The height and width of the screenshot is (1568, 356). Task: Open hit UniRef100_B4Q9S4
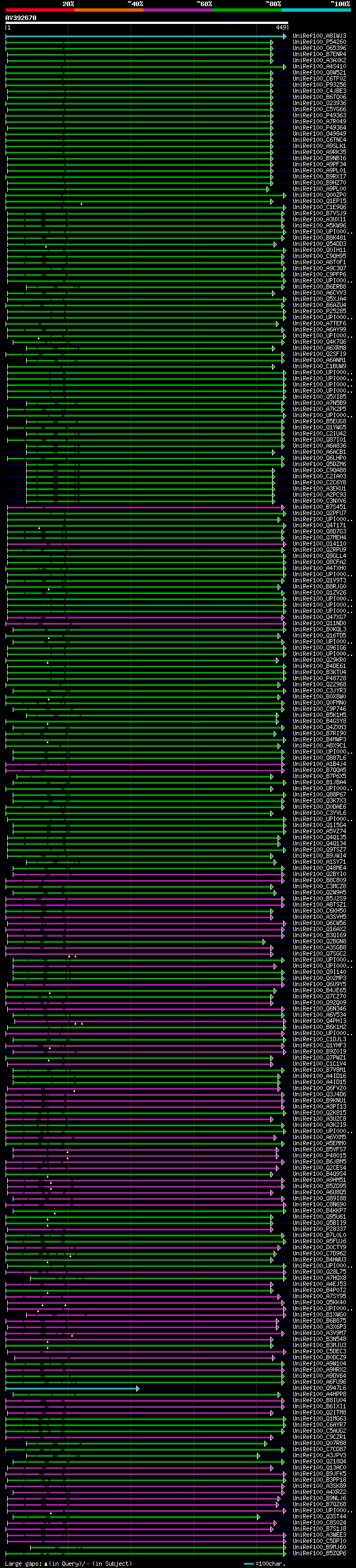tap(319, 1174)
